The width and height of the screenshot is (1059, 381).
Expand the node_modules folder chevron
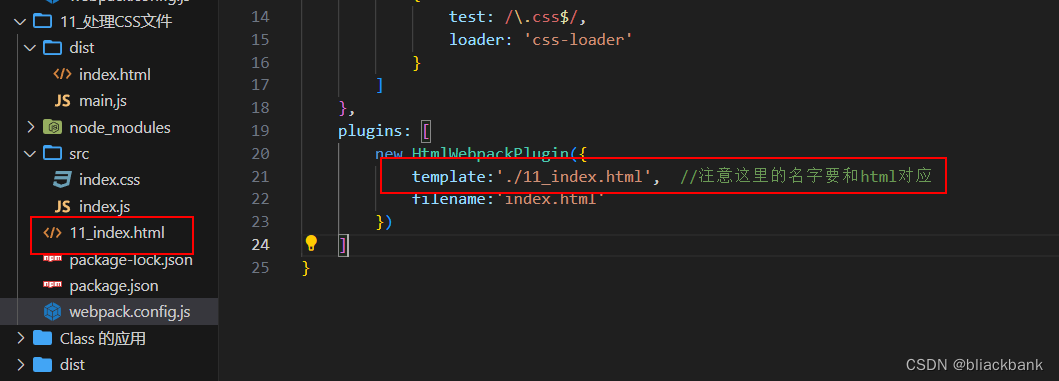30,127
